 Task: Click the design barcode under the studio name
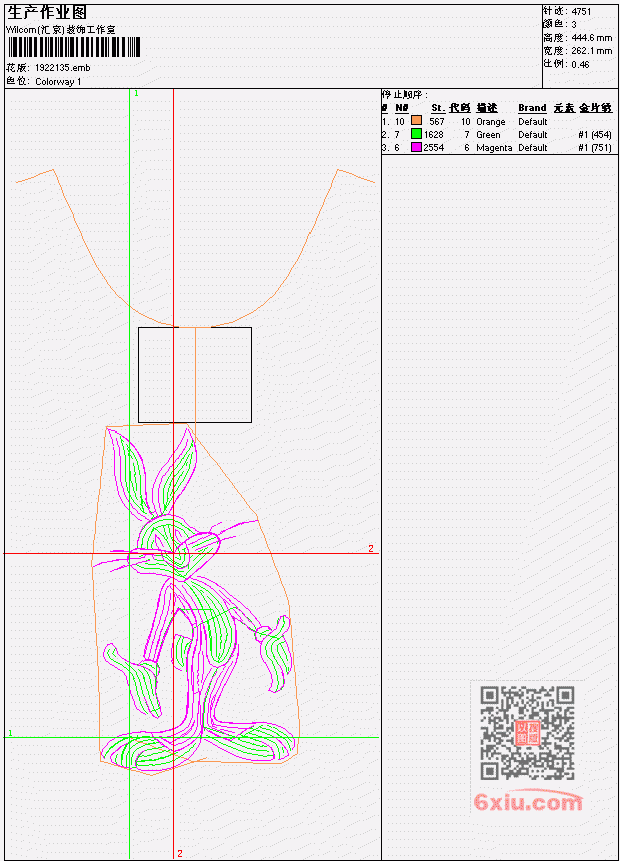click(74, 48)
